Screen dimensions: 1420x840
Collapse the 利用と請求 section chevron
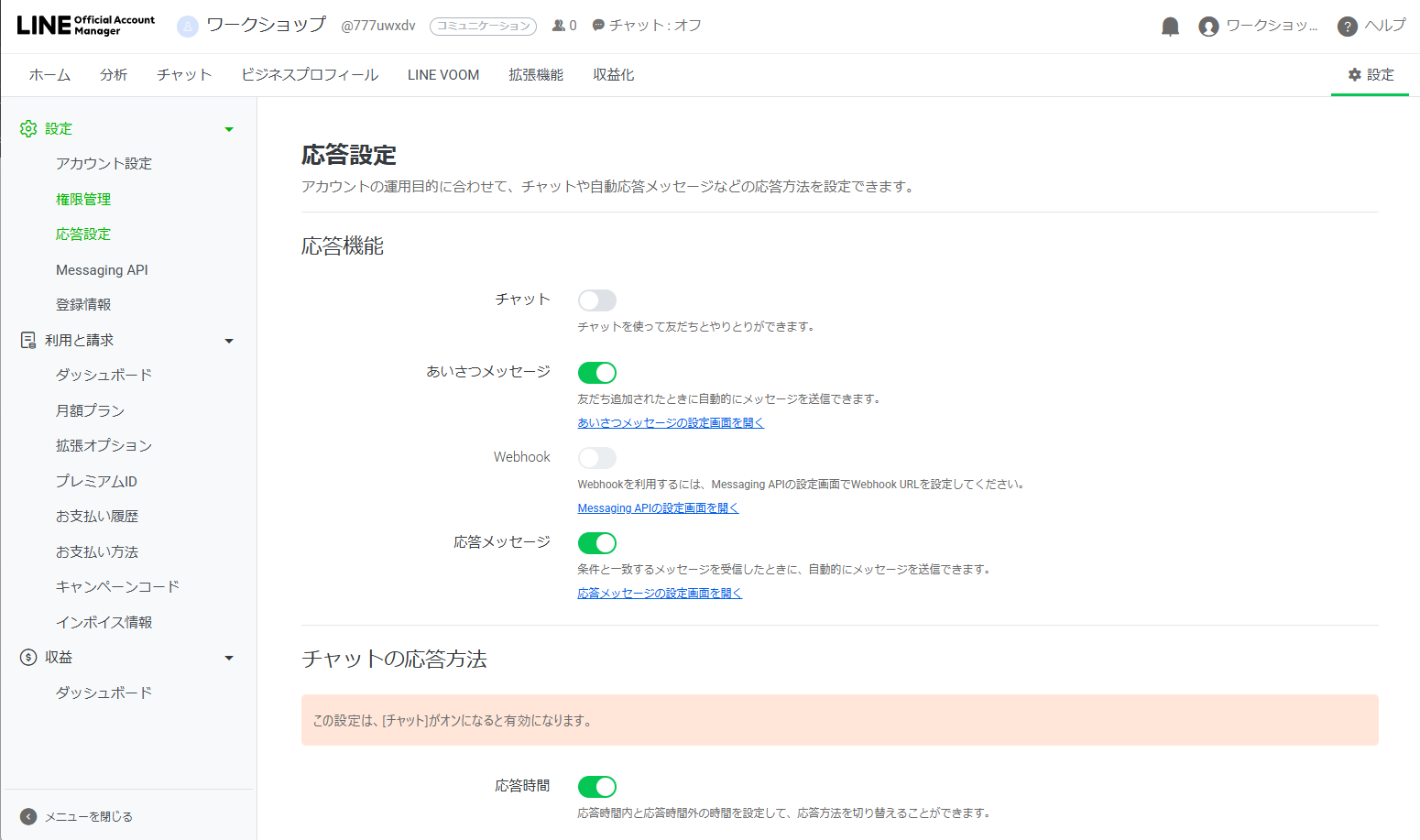coord(229,340)
